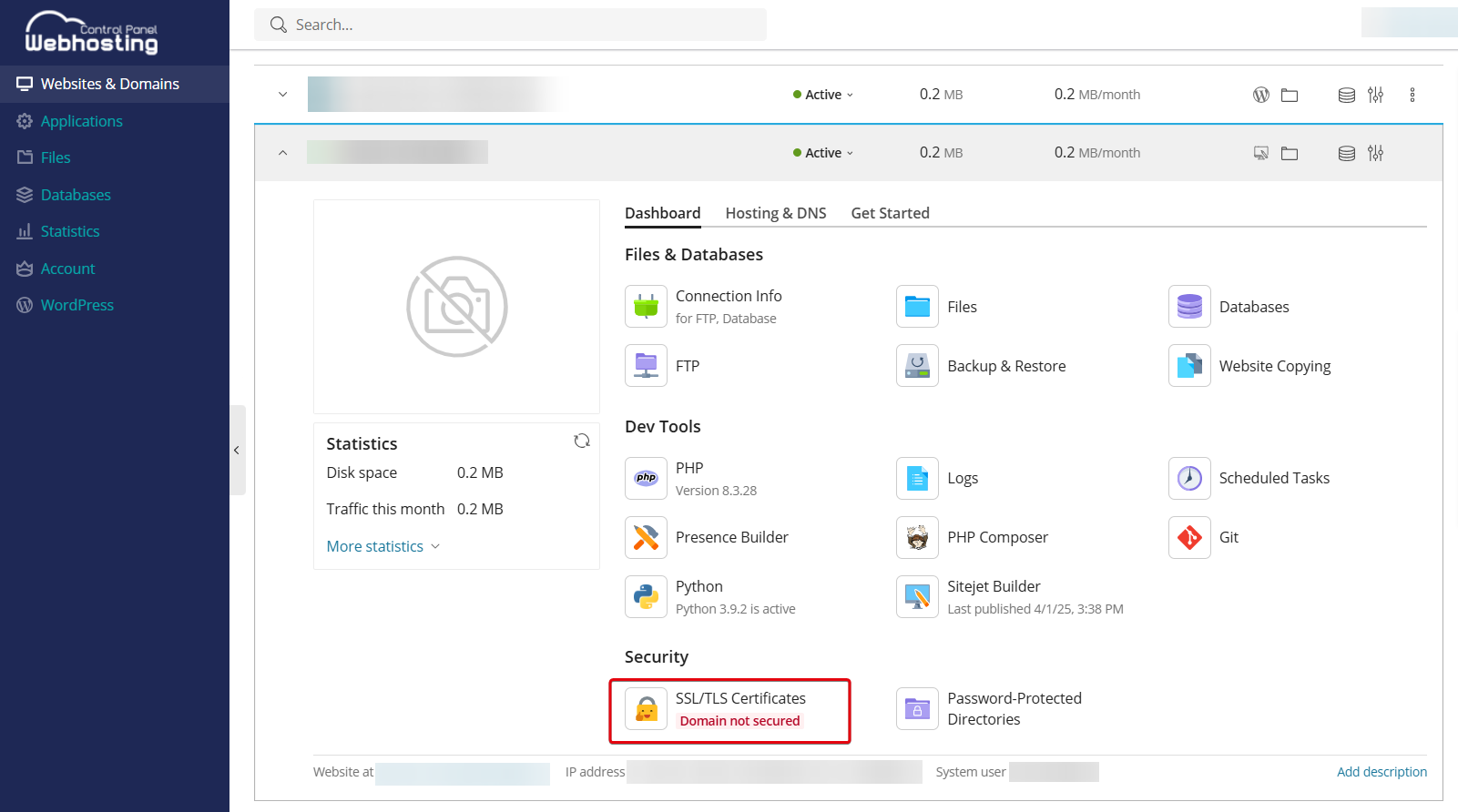Screen dimensions: 1458x812
Task: Open the Backup & Restore icon
Action: 917,366
